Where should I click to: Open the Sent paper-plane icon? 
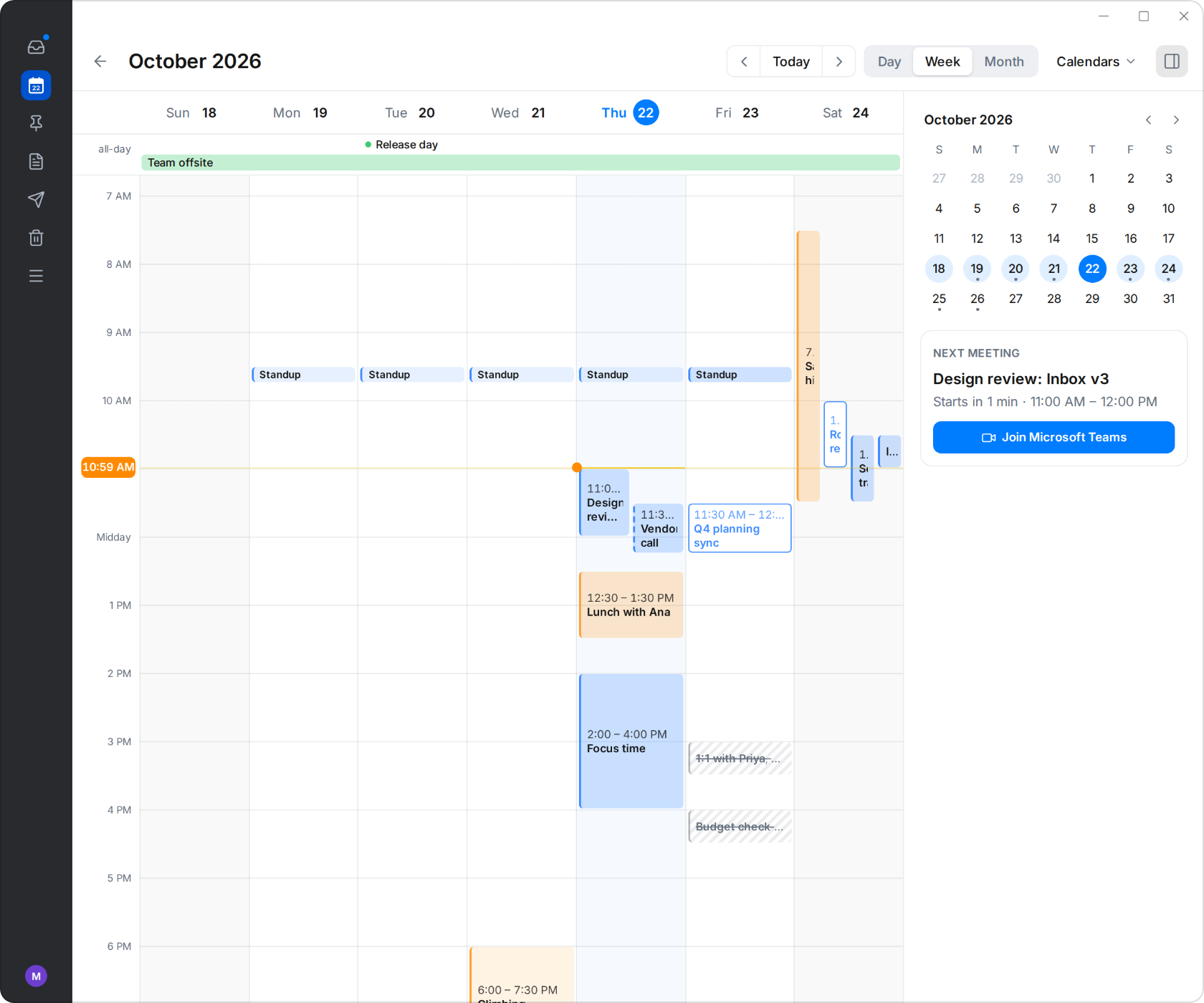point(36,199)
